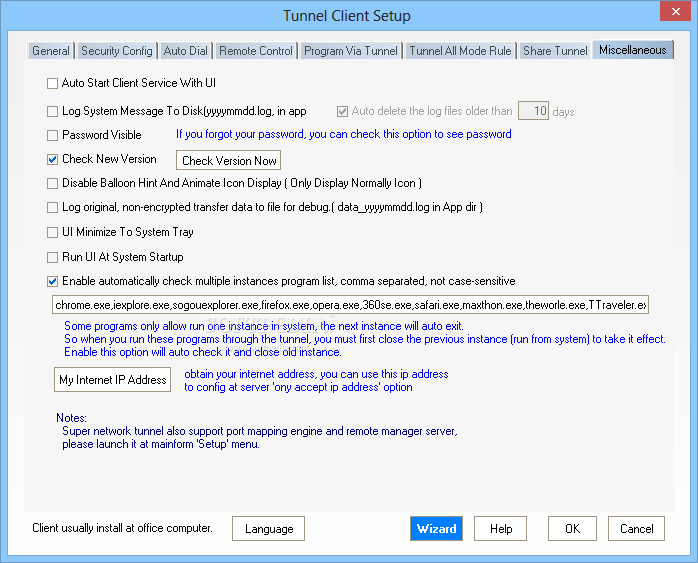The width and height of the screenshot is (698, 563).
Task: Close the Tunnel Client Setup window
Action: click(675, 12)
